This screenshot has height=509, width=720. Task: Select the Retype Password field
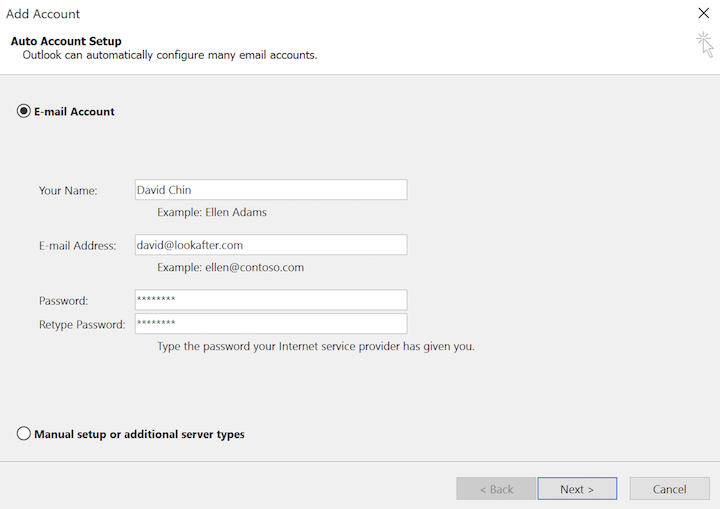click(x=270, y=324)
